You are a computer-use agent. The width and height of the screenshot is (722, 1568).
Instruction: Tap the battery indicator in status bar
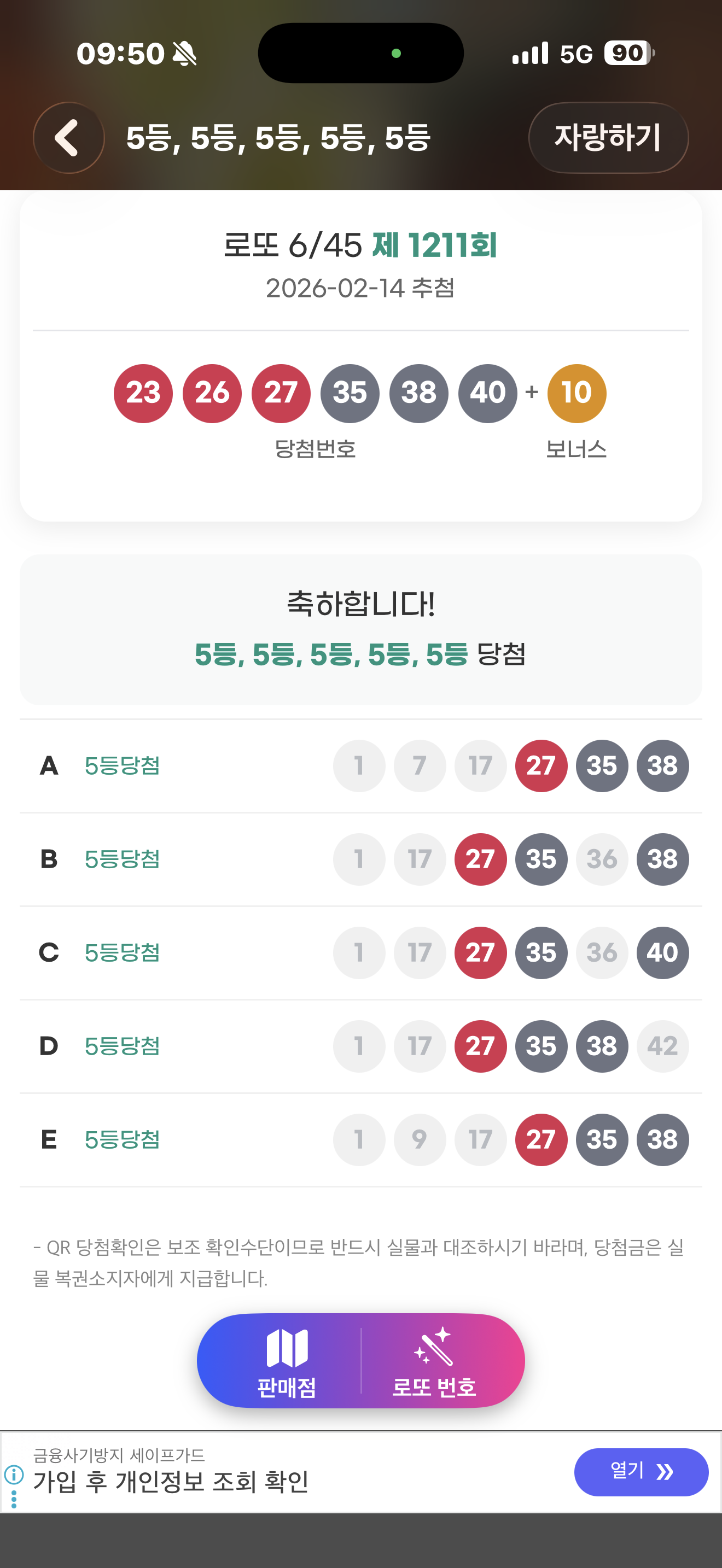click(629, 53)
